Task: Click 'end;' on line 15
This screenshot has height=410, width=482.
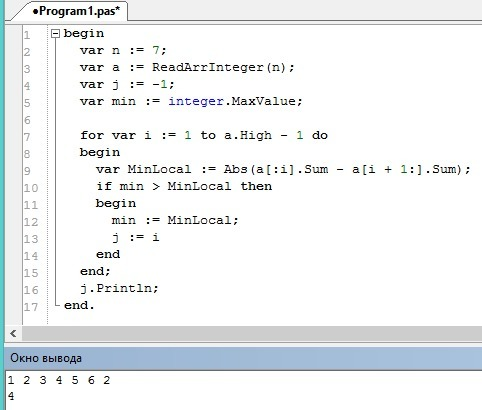Action: pyautogui.click(x=95, y=271)
